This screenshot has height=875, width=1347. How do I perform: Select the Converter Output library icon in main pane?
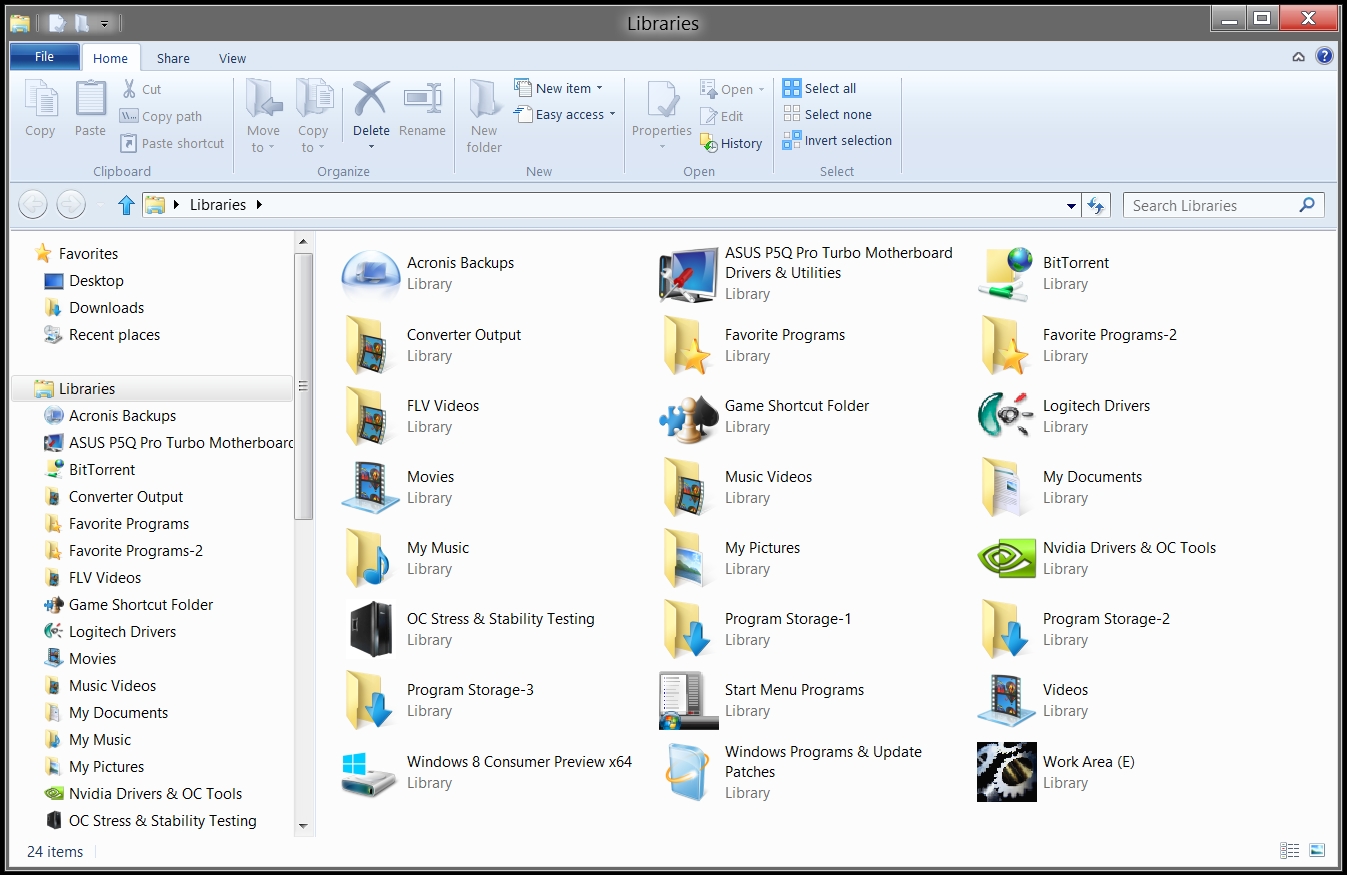(x=366, y=346)
